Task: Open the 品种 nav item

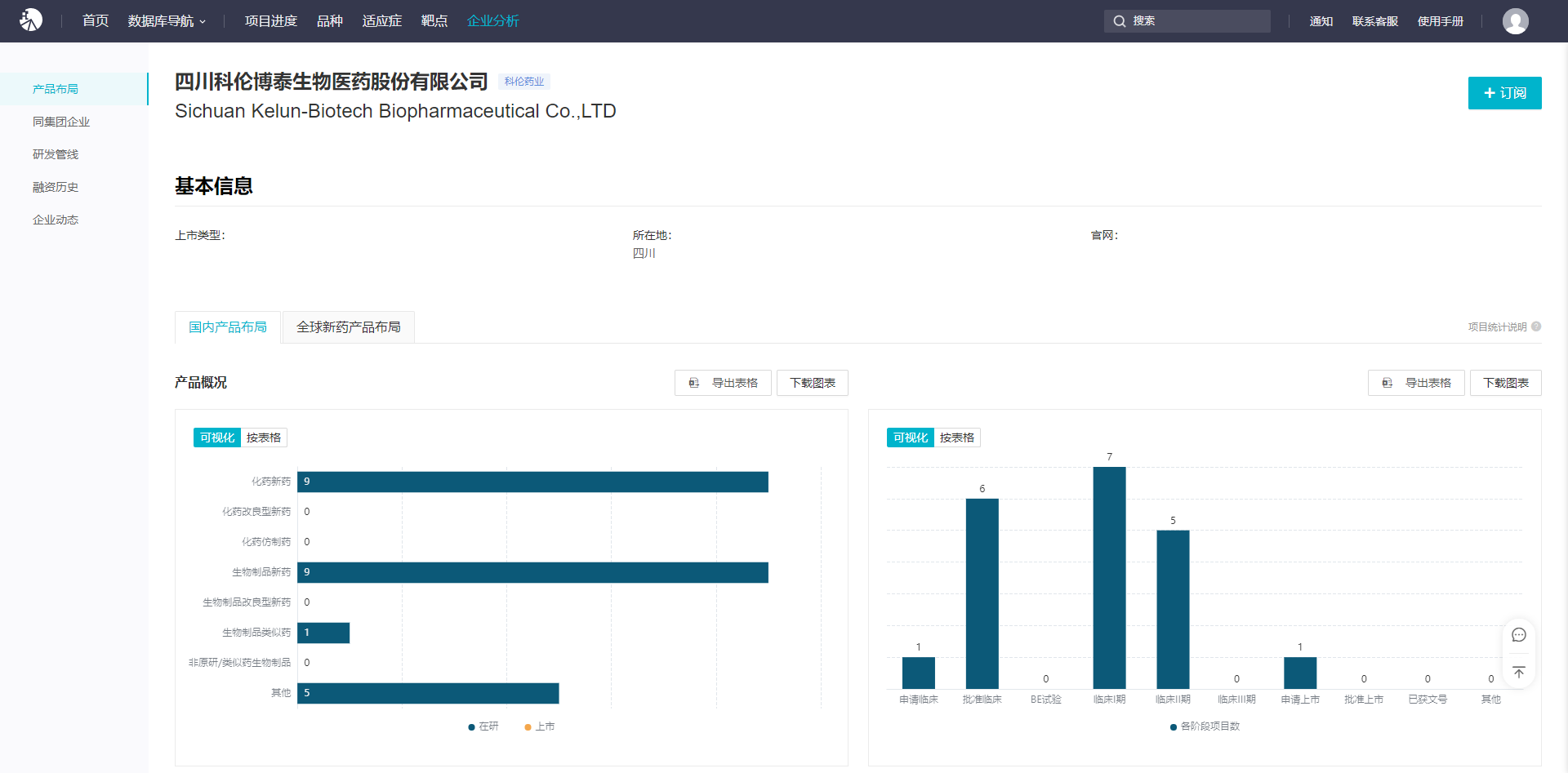Action: pyautogui.click(x=330, y=21)
